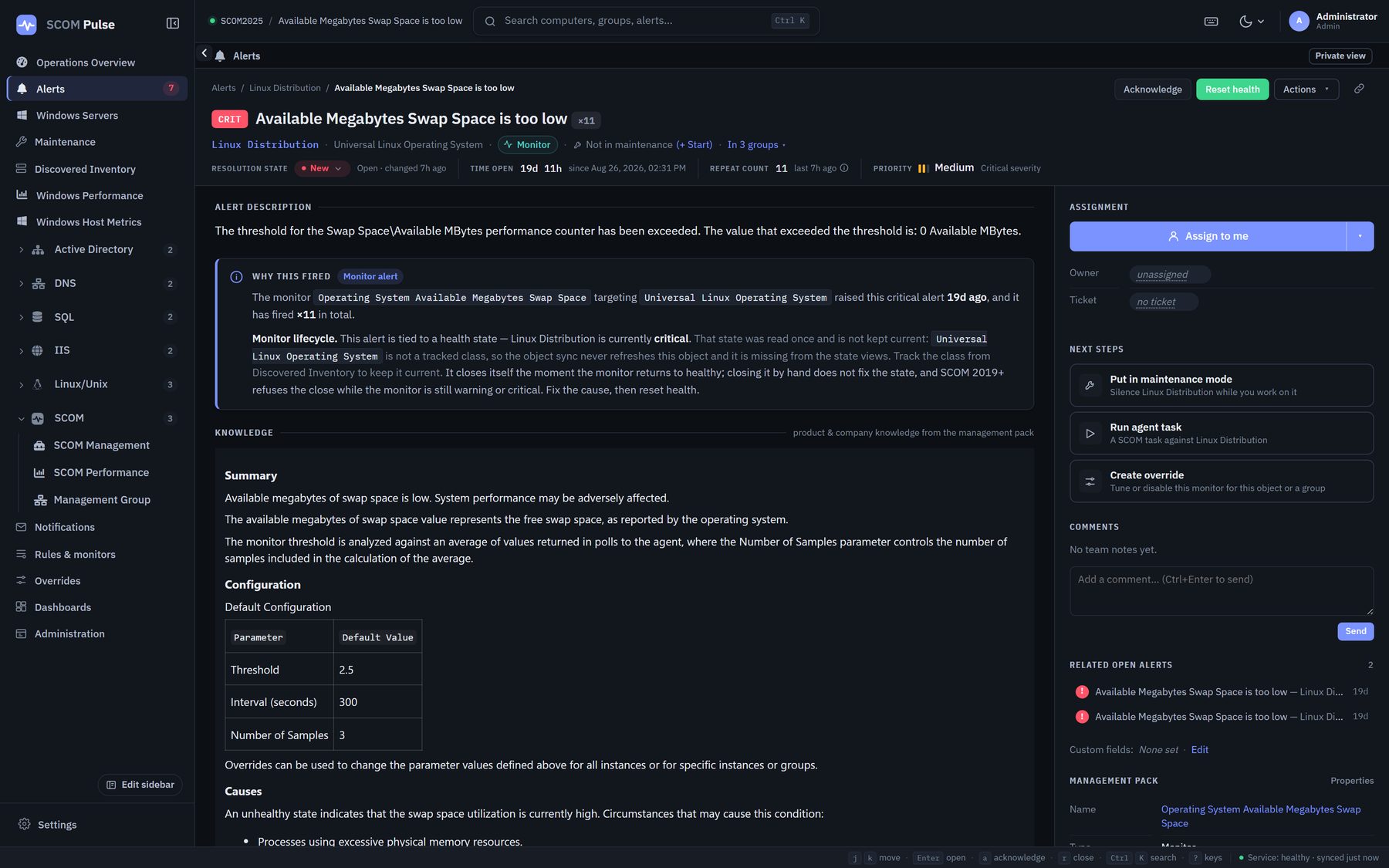
Task: Click the Run agent task play icon
Action: (1090, 434)
